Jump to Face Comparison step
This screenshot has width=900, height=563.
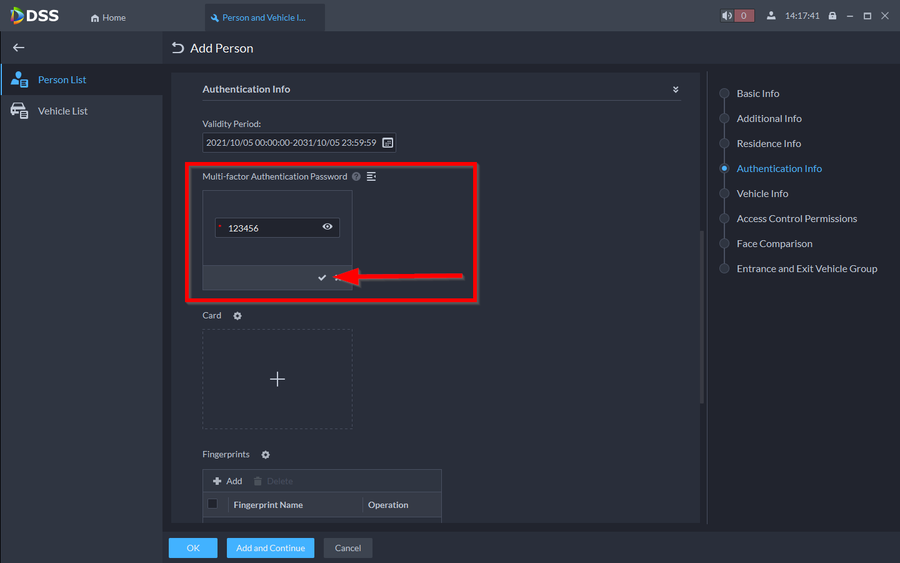tap(774, 244)
